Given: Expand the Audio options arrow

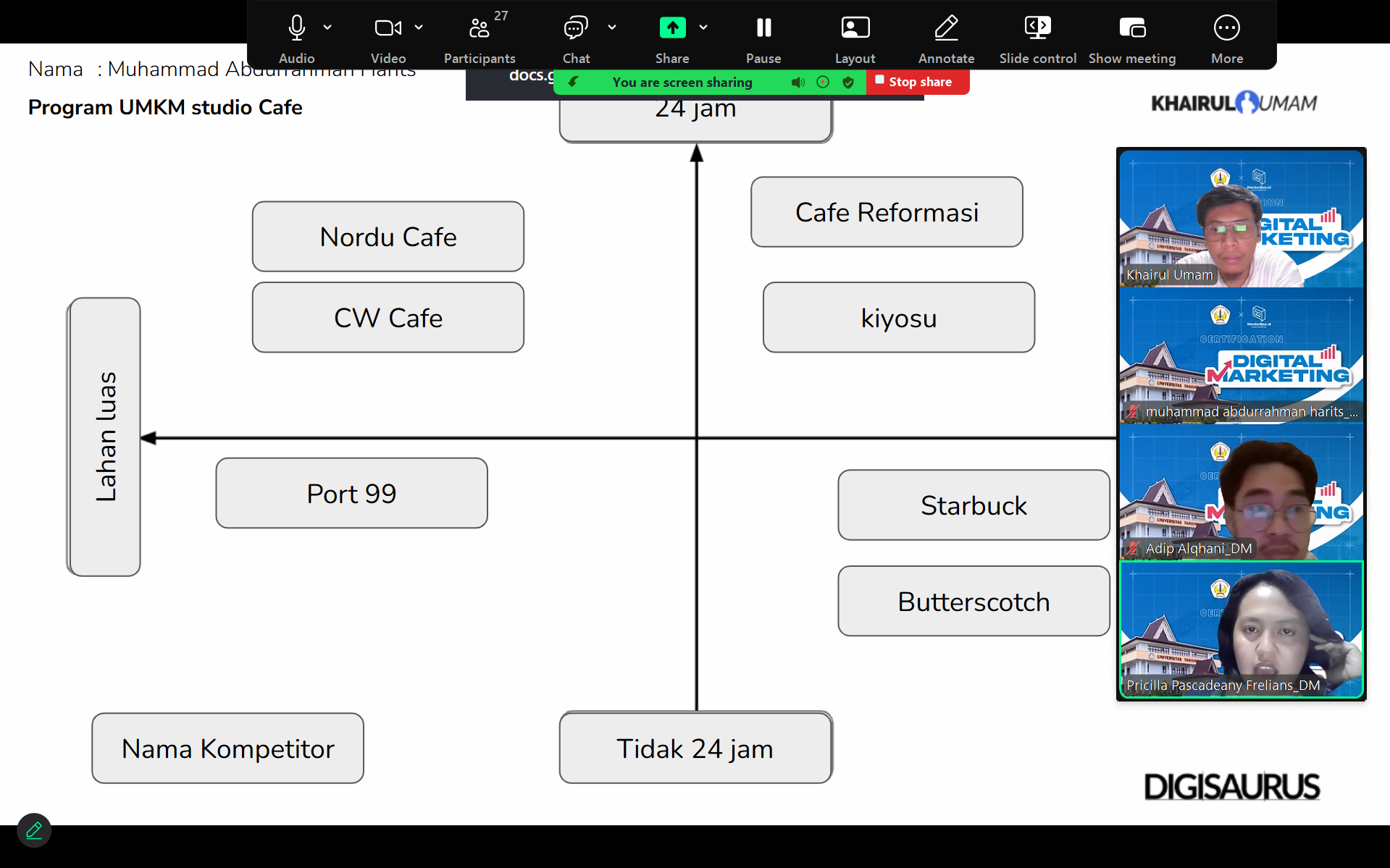Looking at the screenshot, I should pyautogui.click(x=327, y=28).
